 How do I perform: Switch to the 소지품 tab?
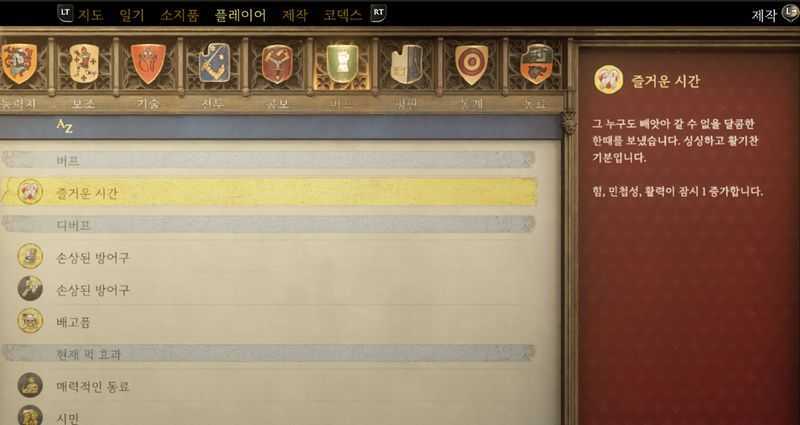click(x=180, y=15)
